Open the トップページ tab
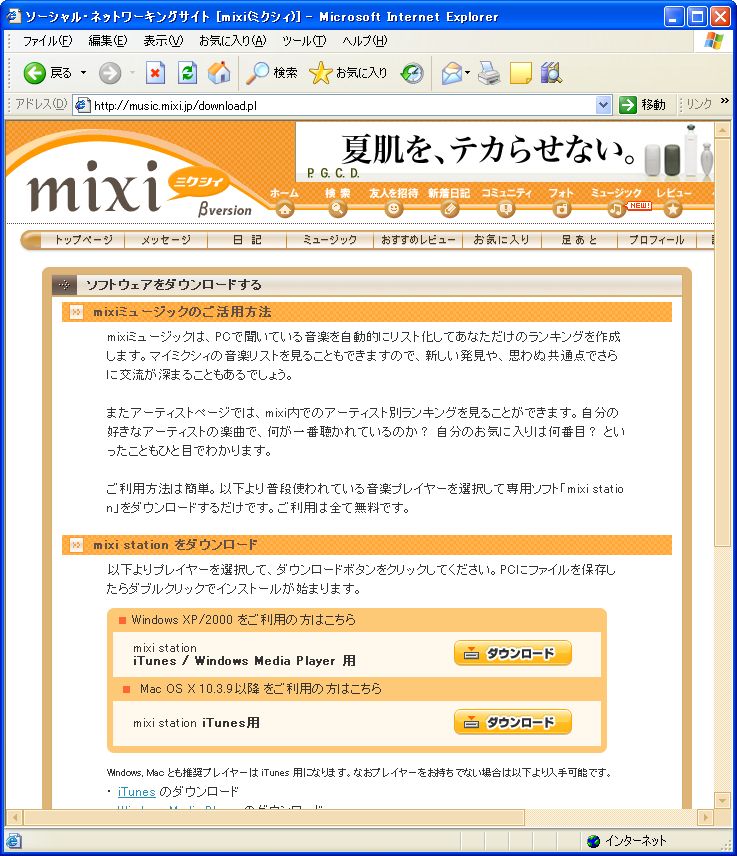737x856 pixels. (84, 240)
